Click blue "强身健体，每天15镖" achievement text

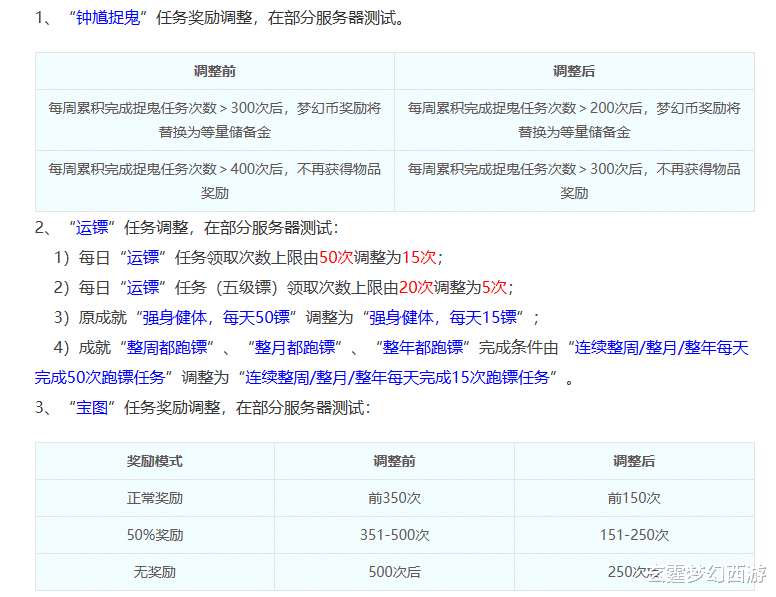click(x=443, y=317)
